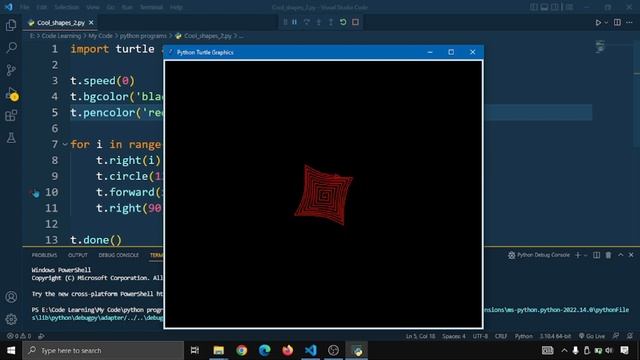The width and height of the screenshot is (640, 360).
Task: Open File Explorer from the taskbar
Action: click(218, 351)
